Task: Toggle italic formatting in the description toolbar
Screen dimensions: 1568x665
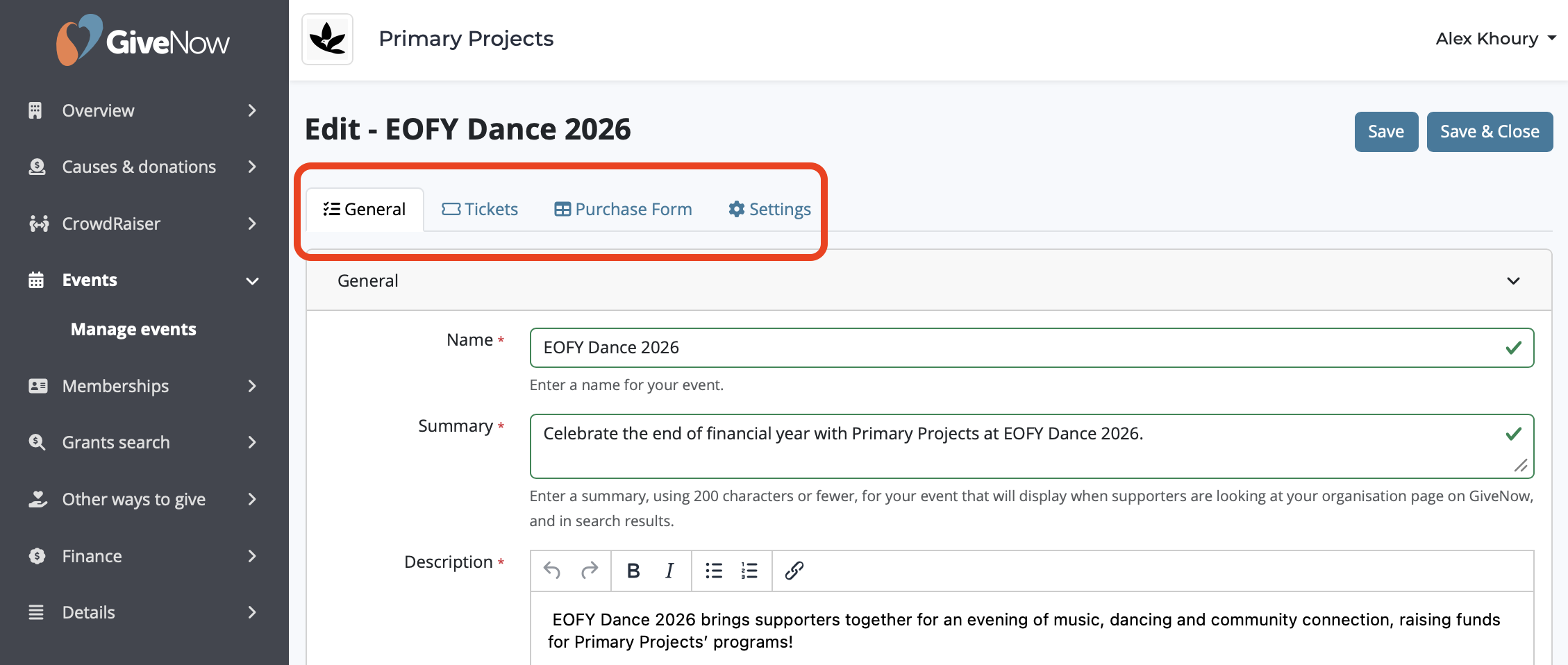Action: [x=669, y=571]
